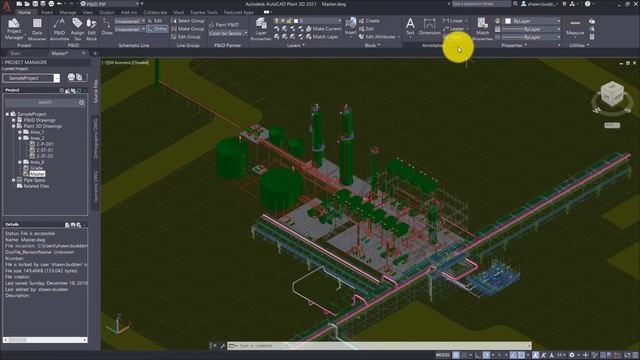Open the P&ID PIP workspace dropdown
The image size is (640, 360).
pos(110,4)
